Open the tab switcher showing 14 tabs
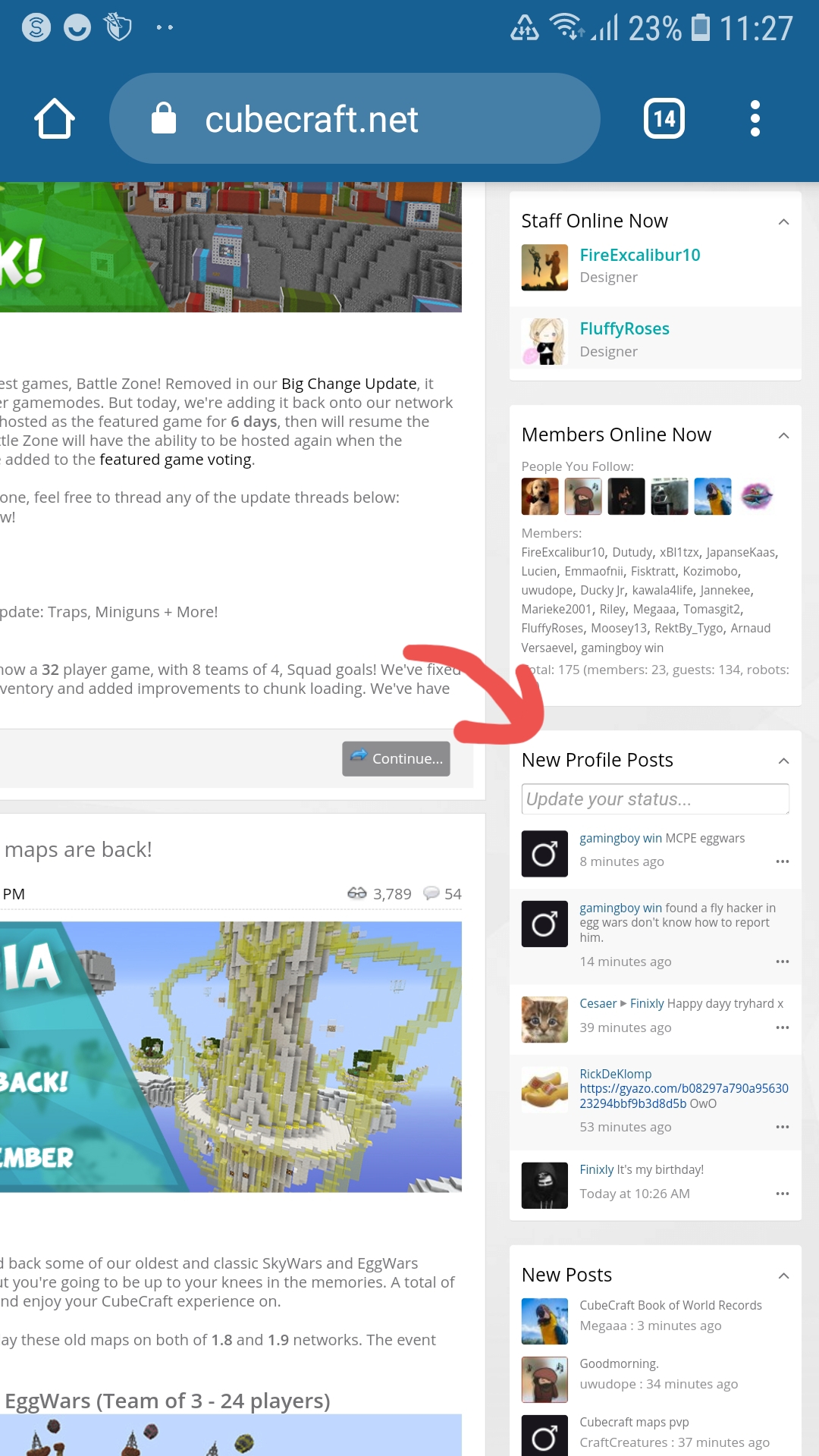The width and height of the screenshot is (819, 1456). 664,118
